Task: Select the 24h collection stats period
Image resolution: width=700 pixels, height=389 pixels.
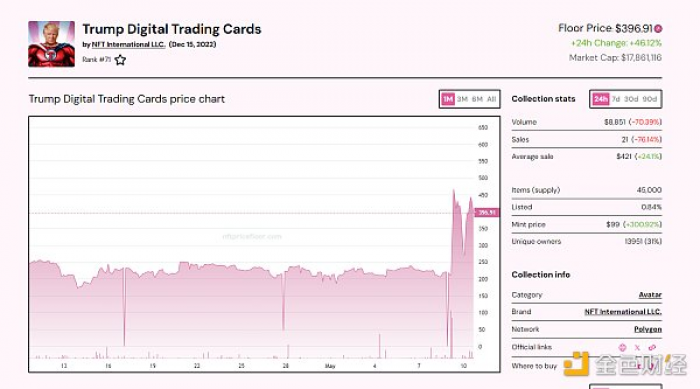Action: (x=600, y=99)
